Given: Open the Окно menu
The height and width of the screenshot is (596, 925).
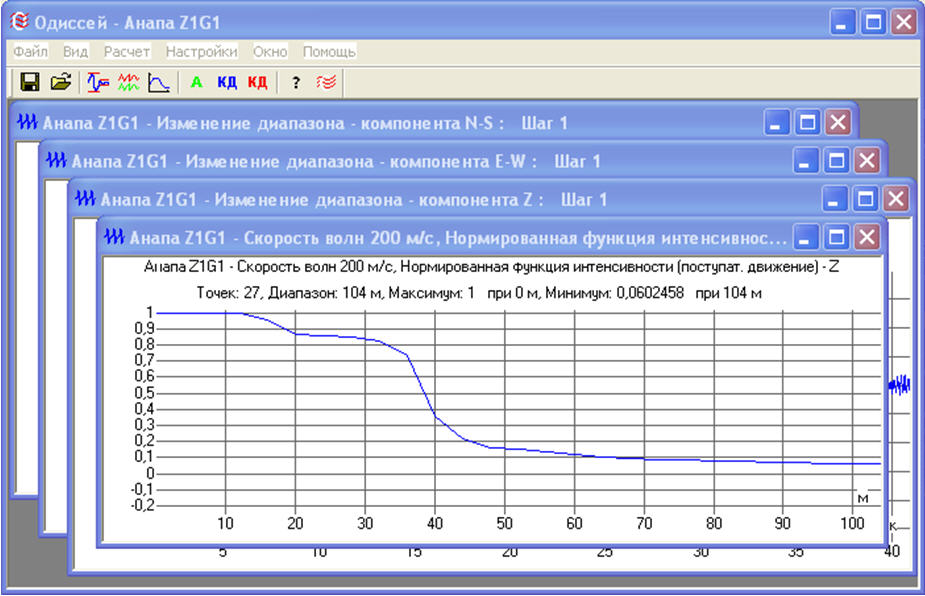Looking at the screenshot, I should point(270,51).
